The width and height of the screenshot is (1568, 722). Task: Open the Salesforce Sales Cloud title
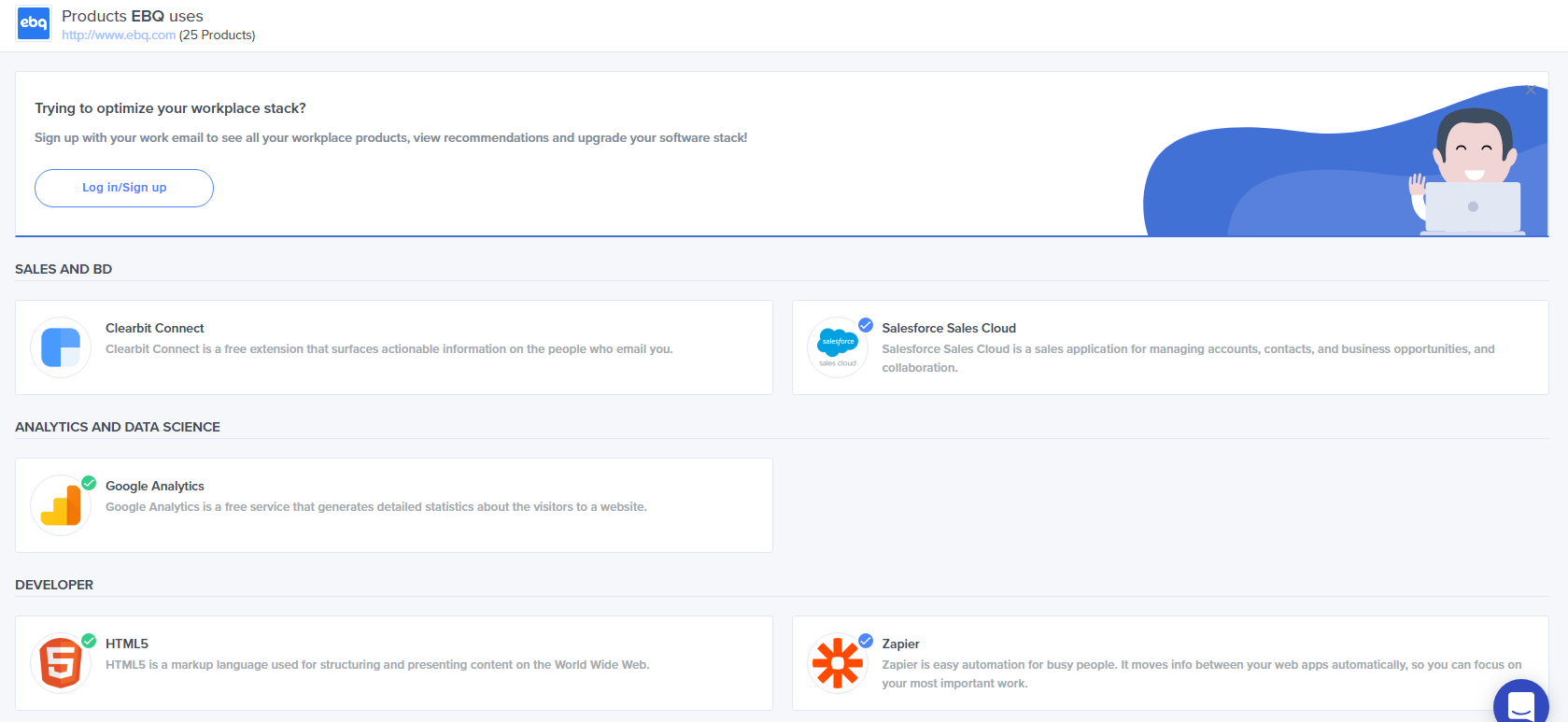point(949,328)
